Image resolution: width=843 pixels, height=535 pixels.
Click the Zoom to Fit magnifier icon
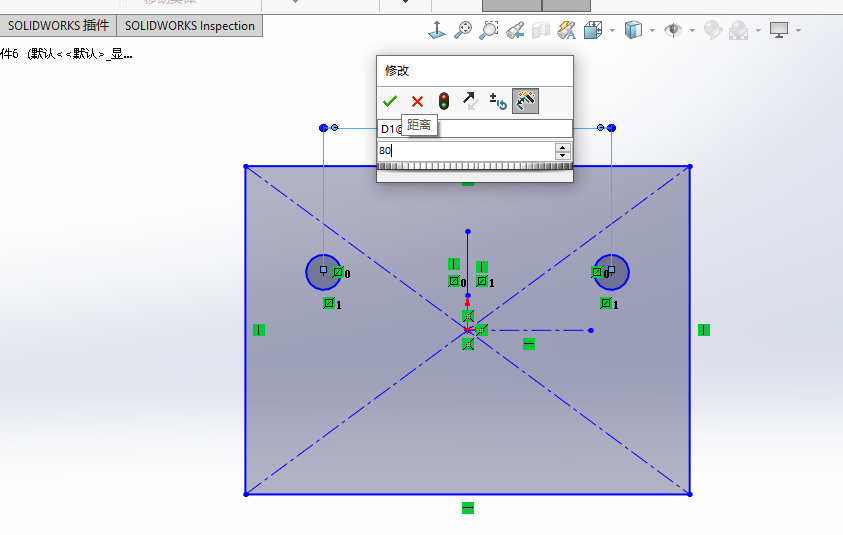(463, 30)
